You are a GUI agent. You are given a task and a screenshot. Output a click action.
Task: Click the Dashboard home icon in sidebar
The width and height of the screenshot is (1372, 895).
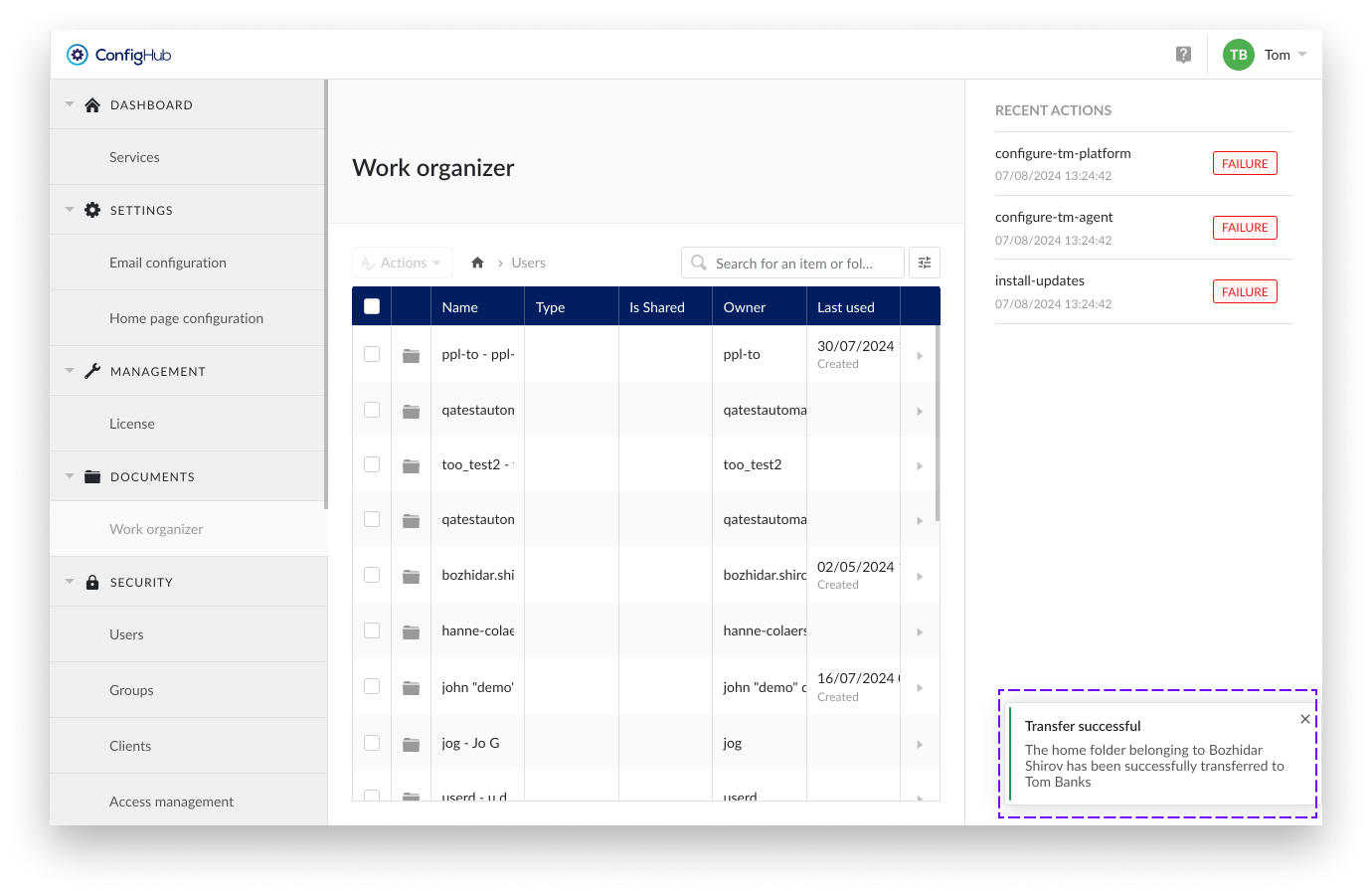(91, 104)
